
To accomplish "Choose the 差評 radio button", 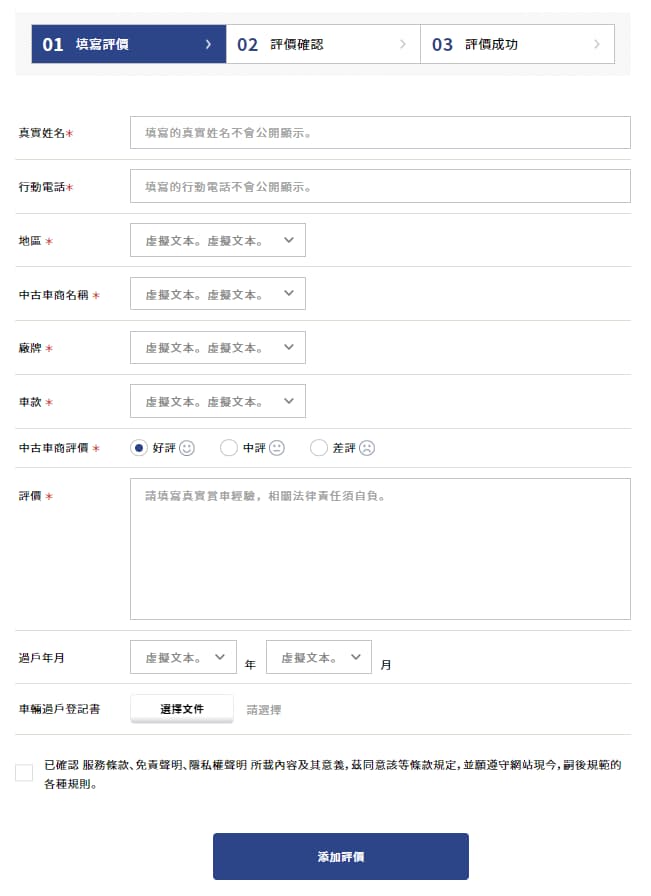I will (x=319, y=448).
